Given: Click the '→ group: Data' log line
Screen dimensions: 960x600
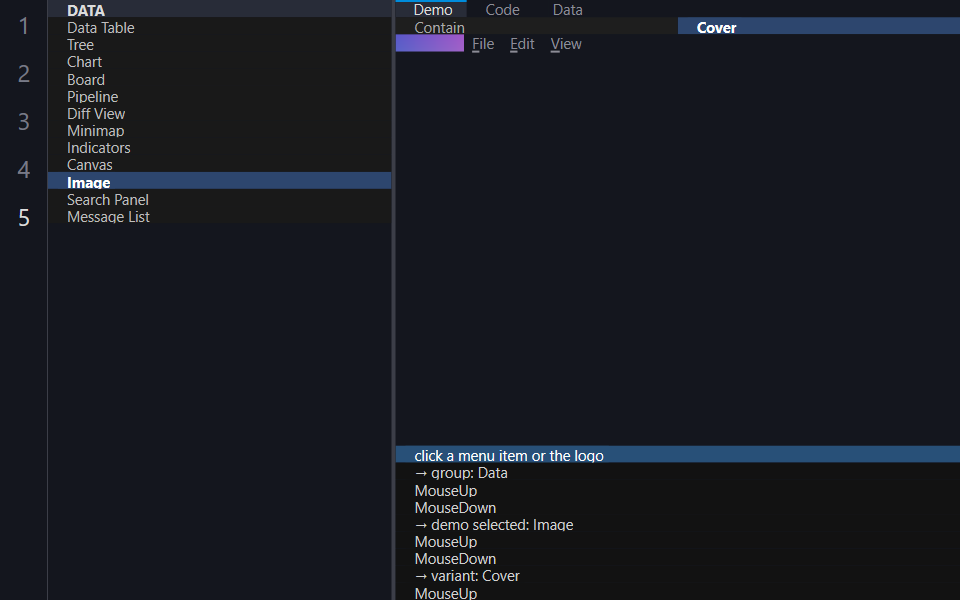Looking at the screenshot, I should (678, 473).
